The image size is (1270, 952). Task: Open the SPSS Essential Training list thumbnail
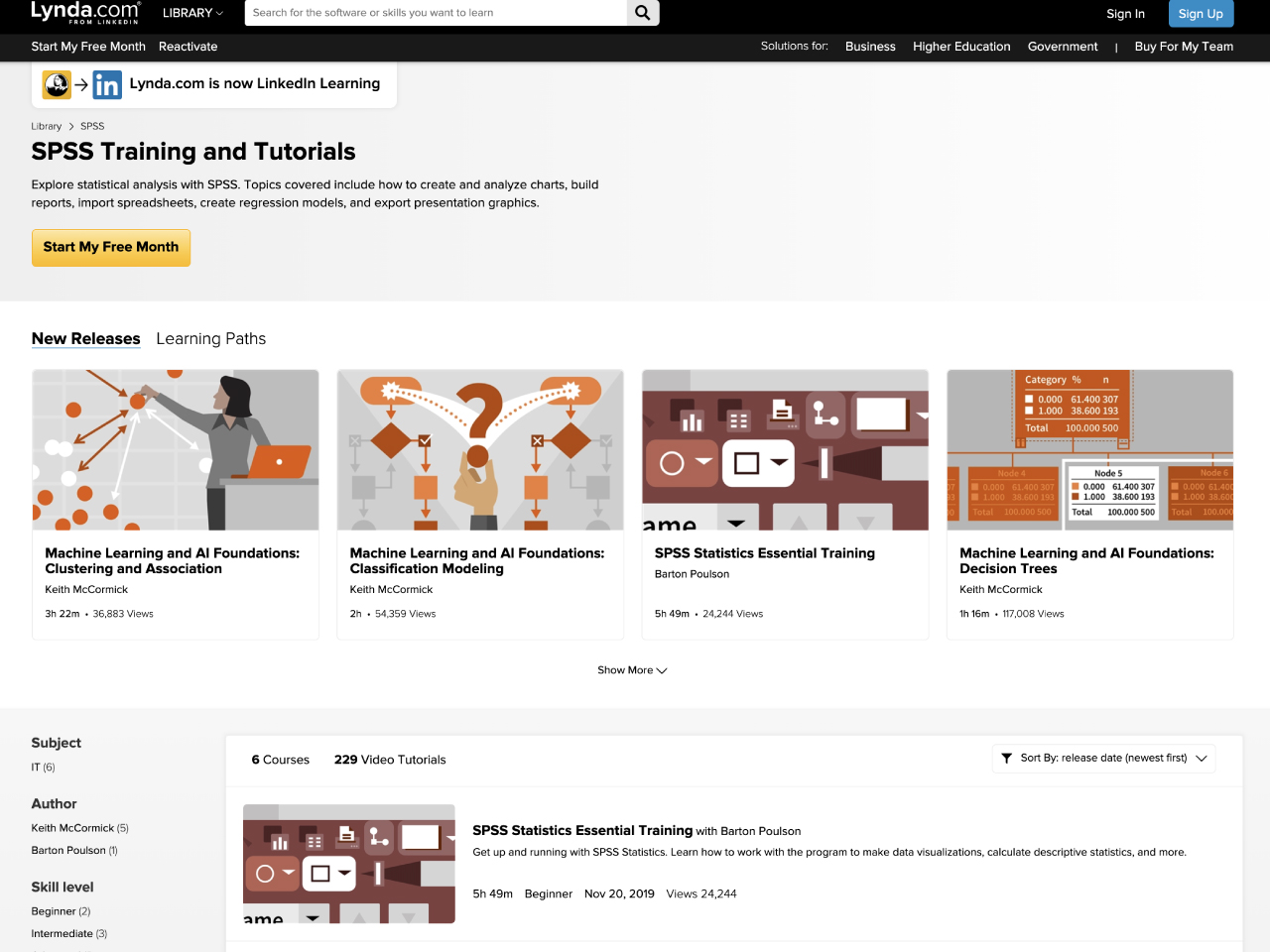(x=349, y=864)
